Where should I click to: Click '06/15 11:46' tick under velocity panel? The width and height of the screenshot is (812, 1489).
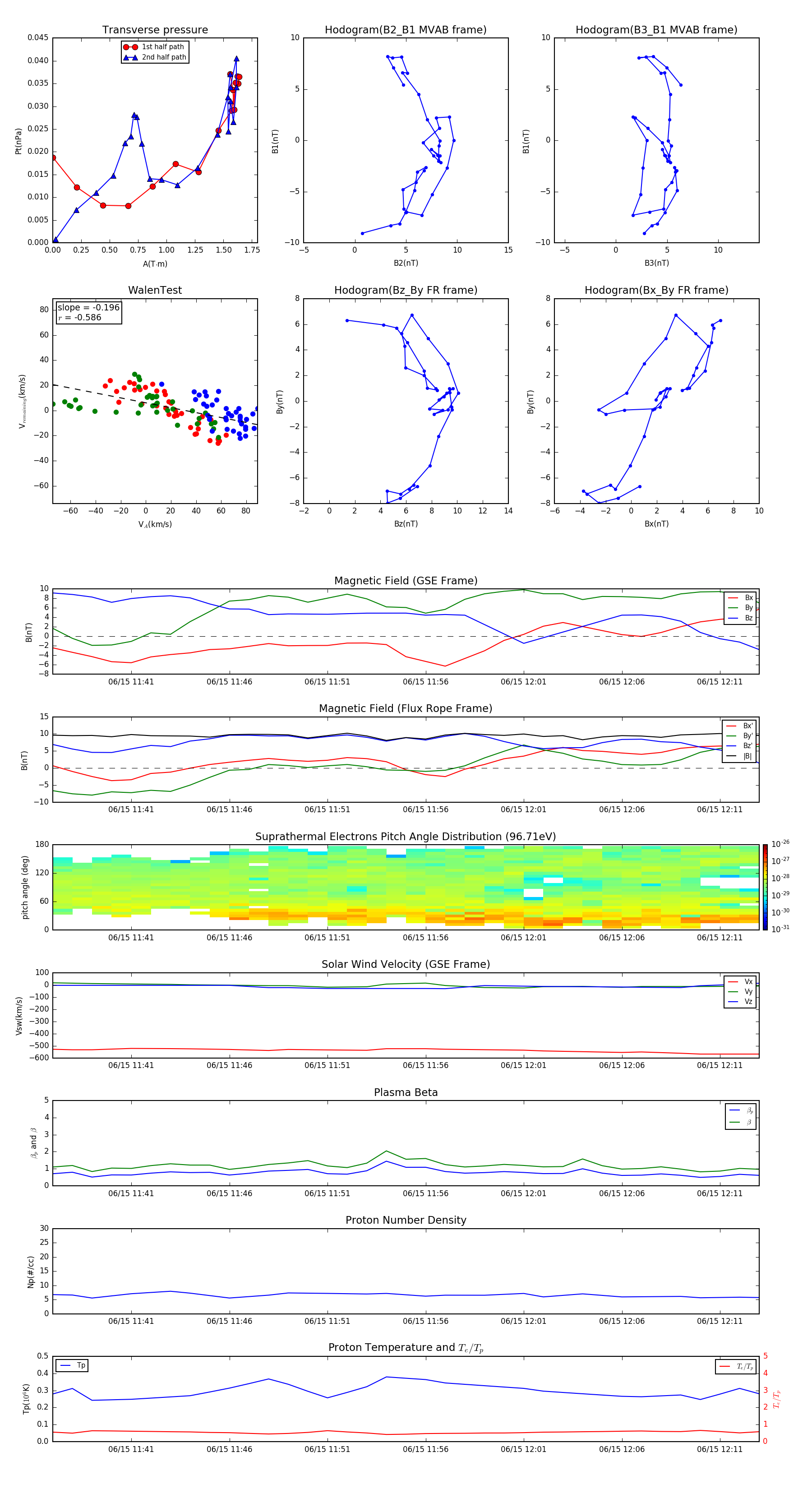click(x=230, y=1065)
